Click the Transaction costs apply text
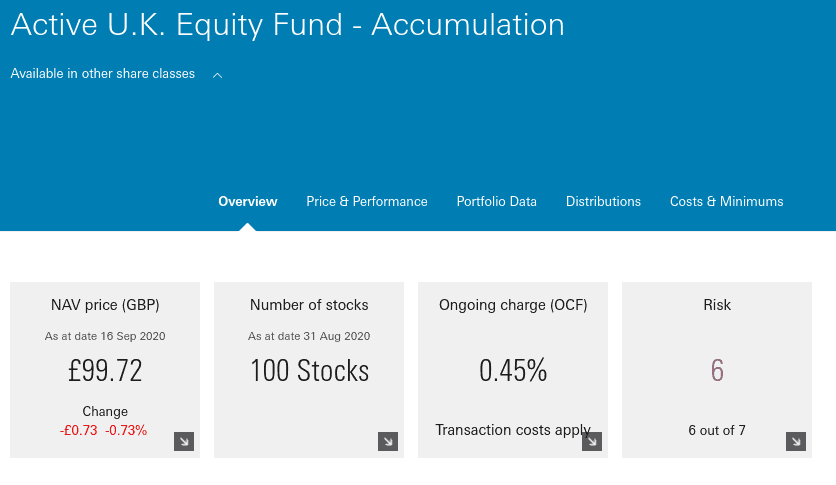 513,430
